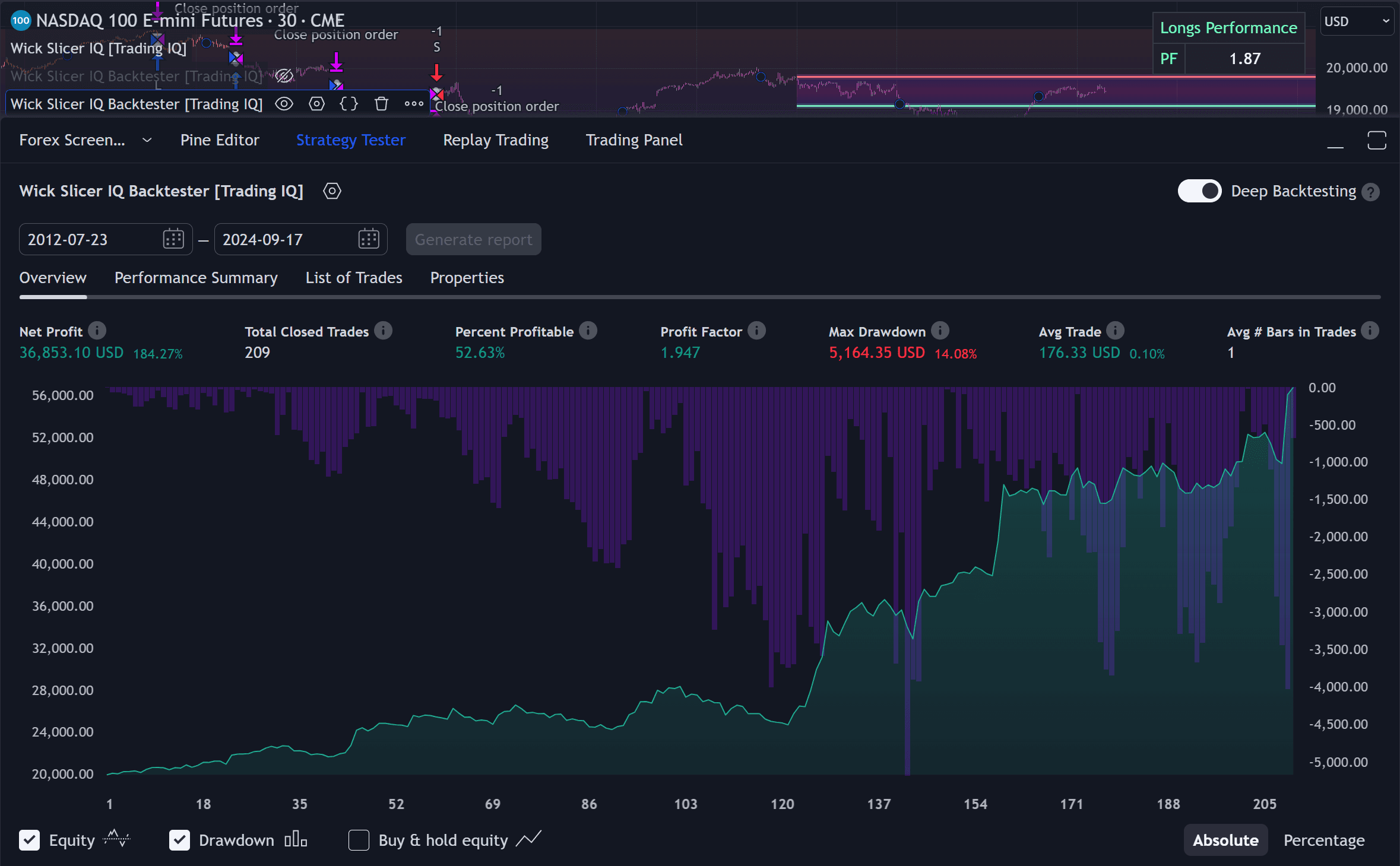Click Max Drawdown value 5,164.35 USD

[x=876, y=353]
